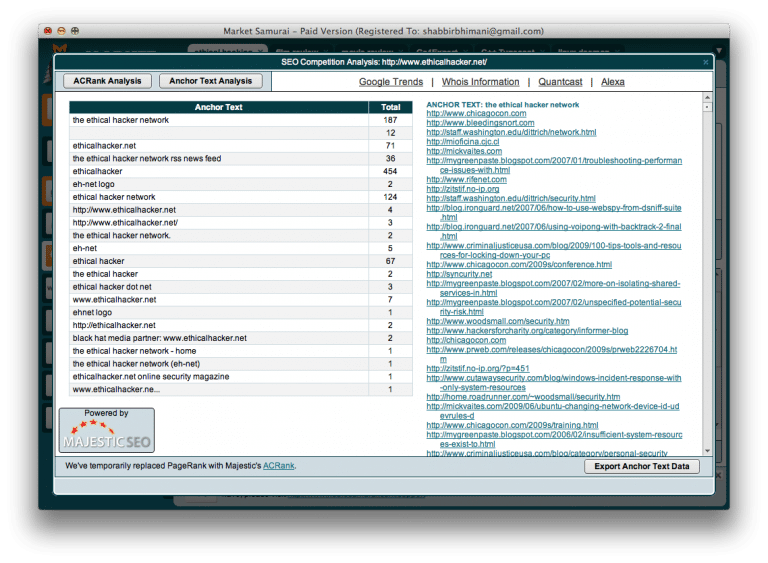
Task: Open the http://syncurity.net link
Action: coord(459,274)
